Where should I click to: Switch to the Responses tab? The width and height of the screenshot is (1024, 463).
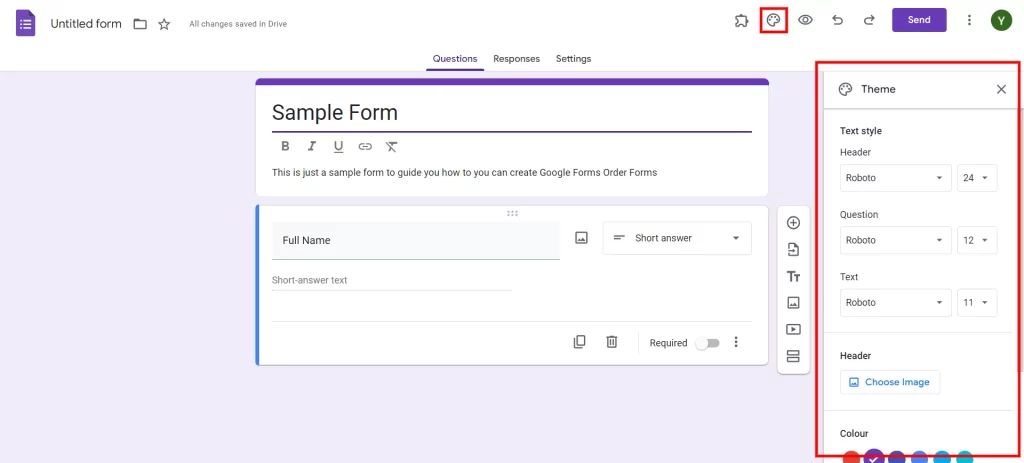(517, 59)
